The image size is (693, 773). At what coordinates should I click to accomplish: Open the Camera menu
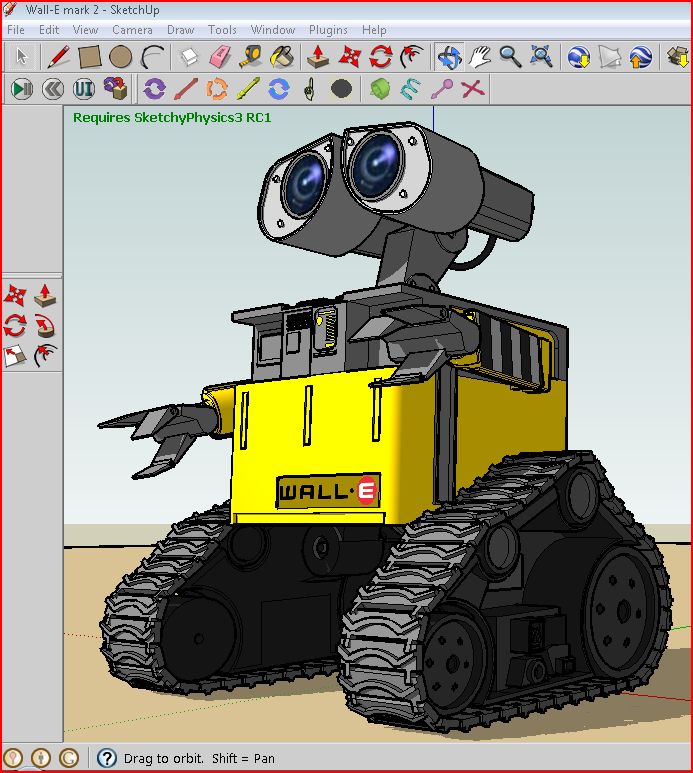[x=133, y=30]
